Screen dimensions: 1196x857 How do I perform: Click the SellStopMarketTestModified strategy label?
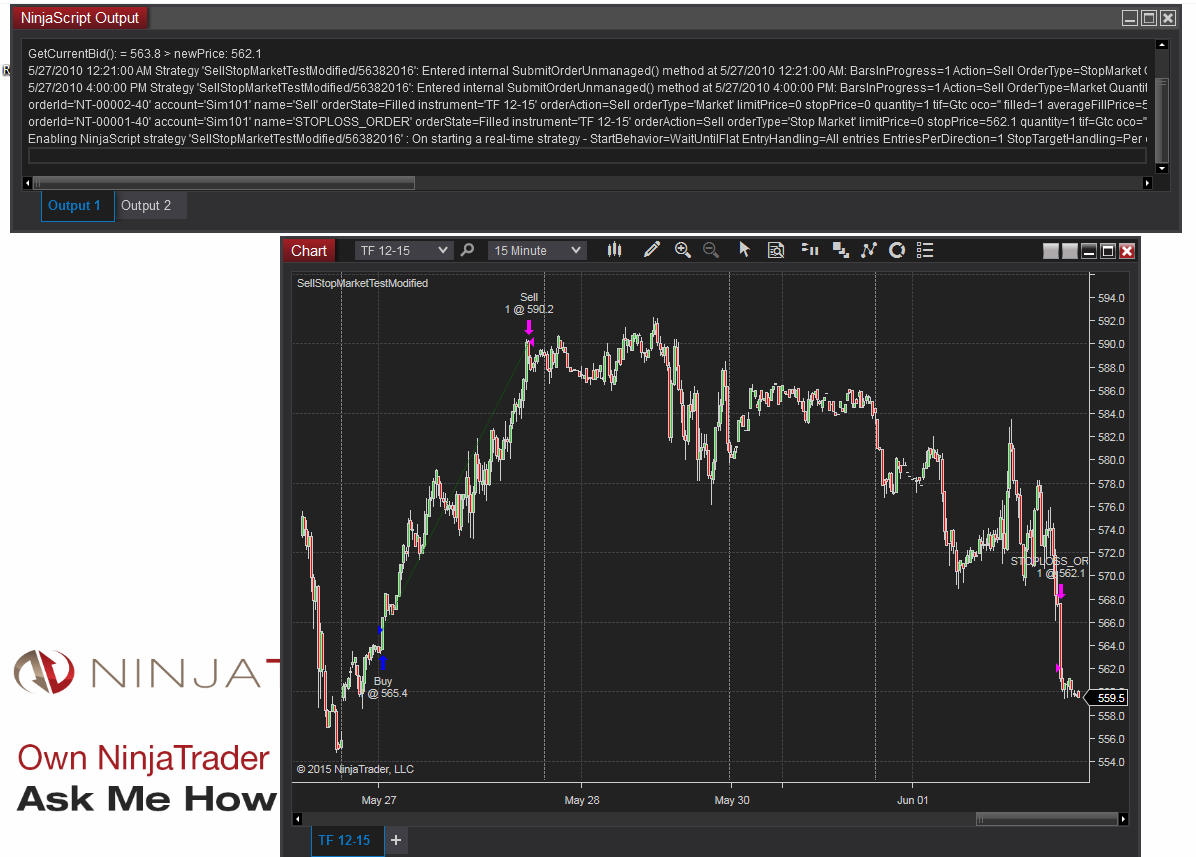(x=362, y=283)
